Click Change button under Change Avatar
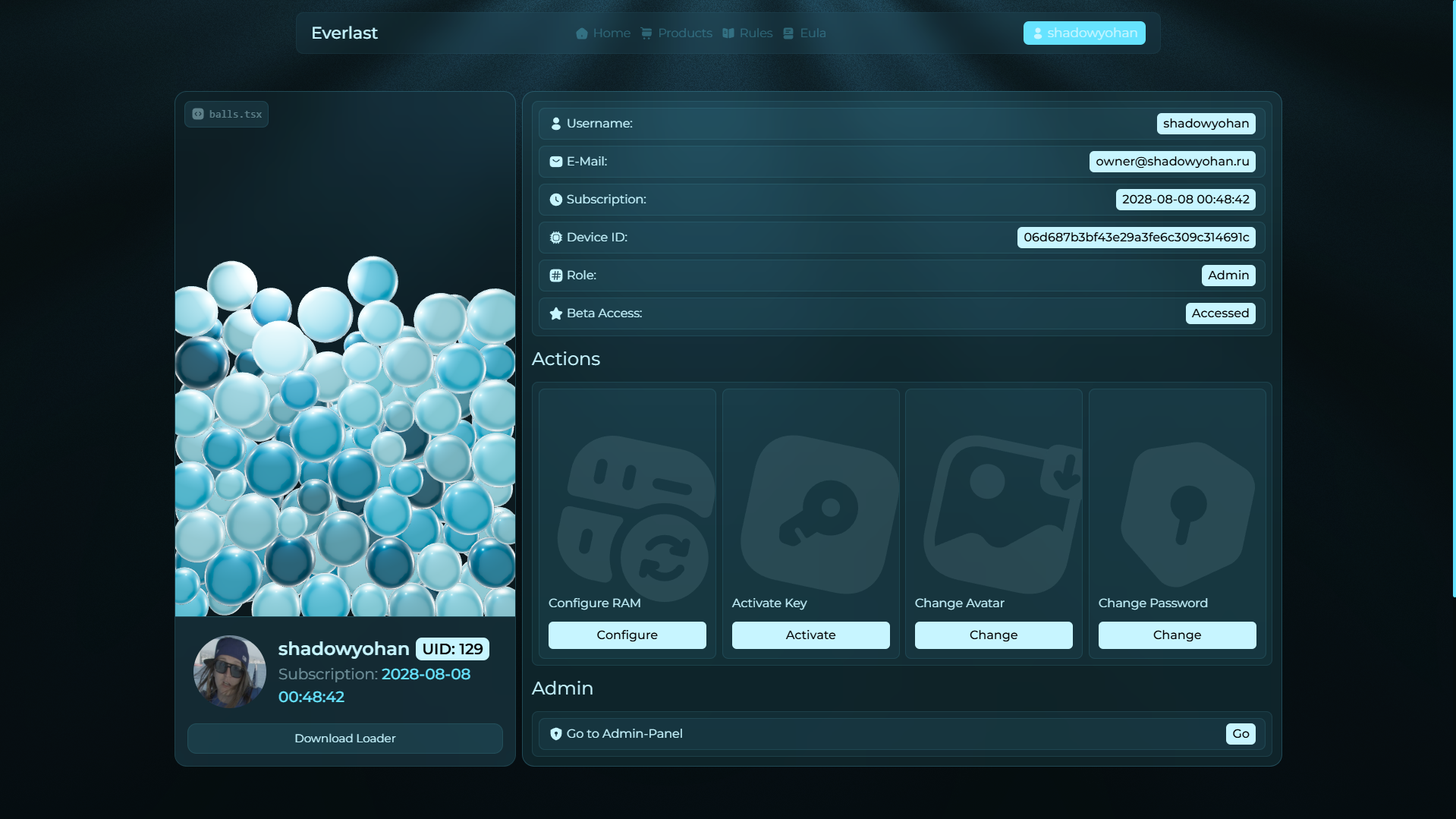Image resolution: width=1456 pixels, height=819 pixels. (993, 635)
